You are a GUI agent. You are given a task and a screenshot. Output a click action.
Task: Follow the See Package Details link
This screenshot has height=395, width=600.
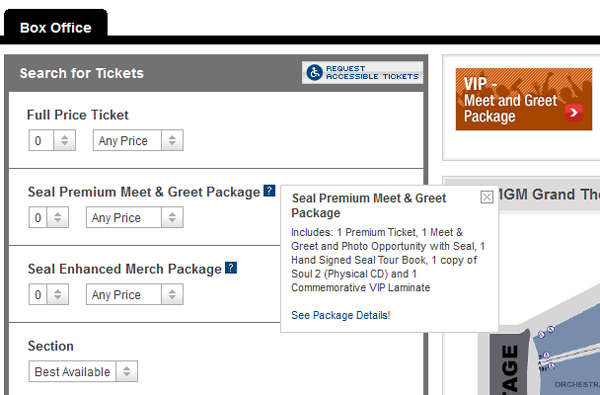(x=341, y=315)
